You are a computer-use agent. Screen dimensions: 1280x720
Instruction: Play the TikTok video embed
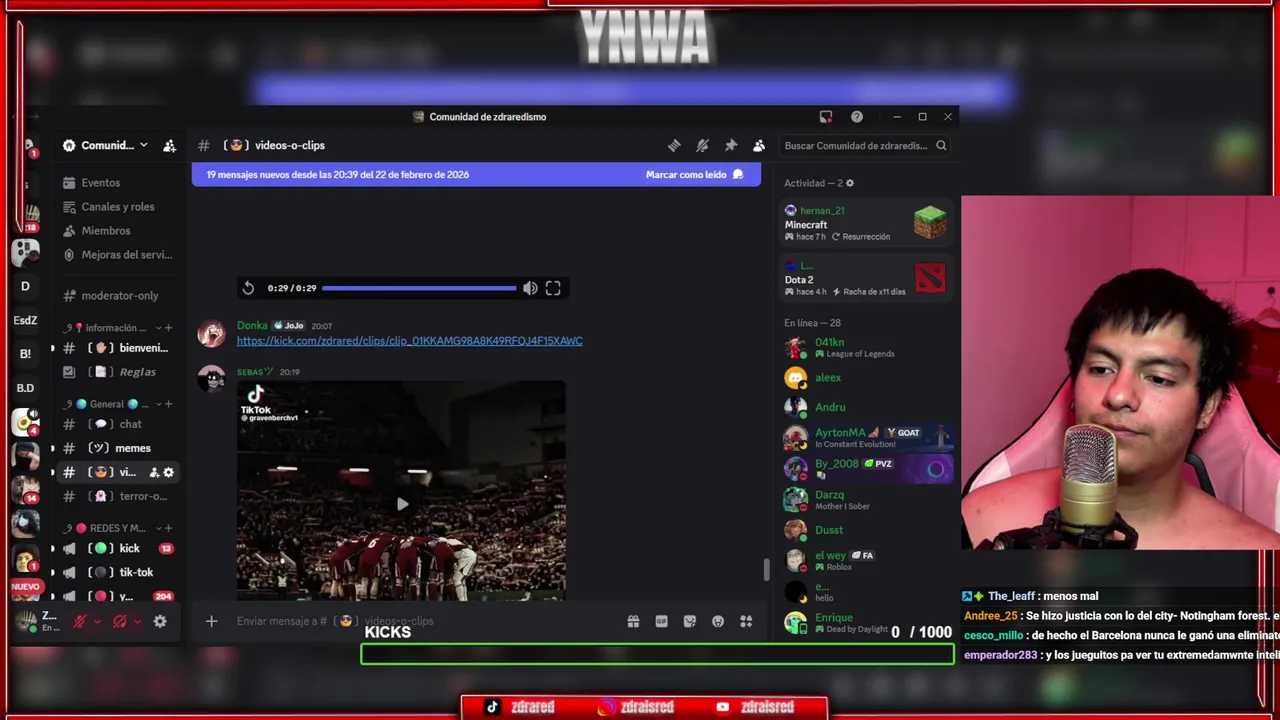pyautogui.click(x=401, y=504)
